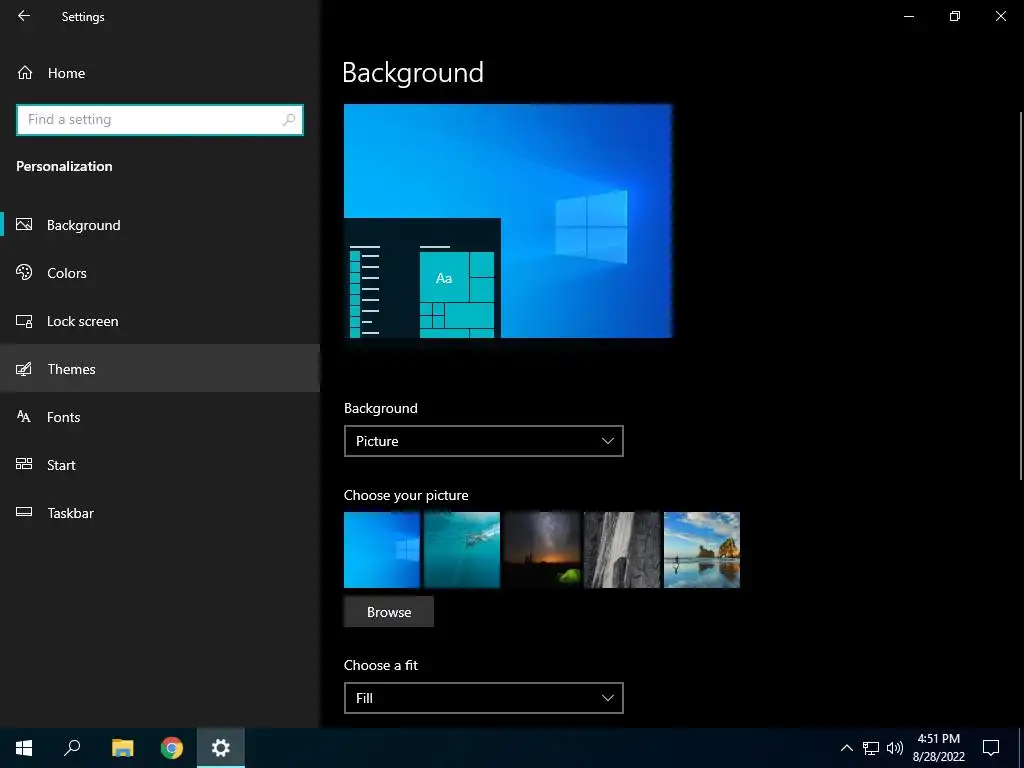Click the Show desktop sliver on the taskbar
Image resolution: width=1024 pixels, height=768 pixels.
click(x=1021, y=748)
